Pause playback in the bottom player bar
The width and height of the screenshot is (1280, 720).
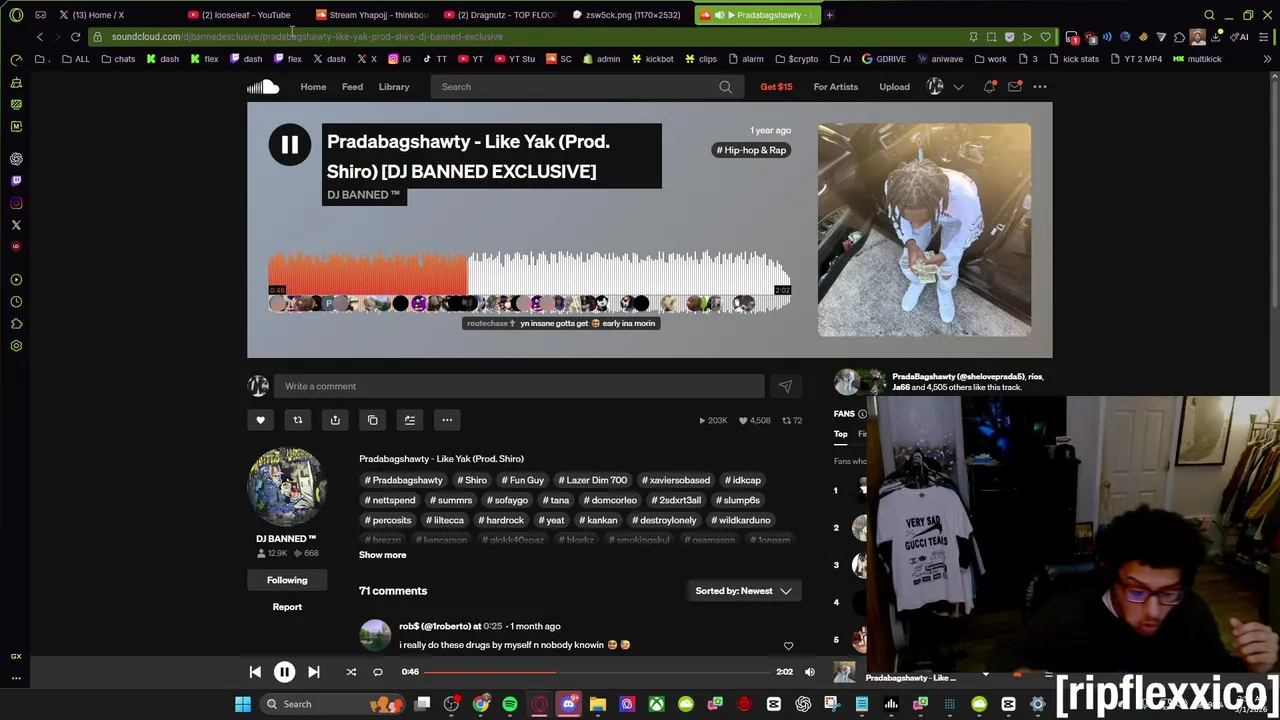pyautogui.click(x=284, y=672)
